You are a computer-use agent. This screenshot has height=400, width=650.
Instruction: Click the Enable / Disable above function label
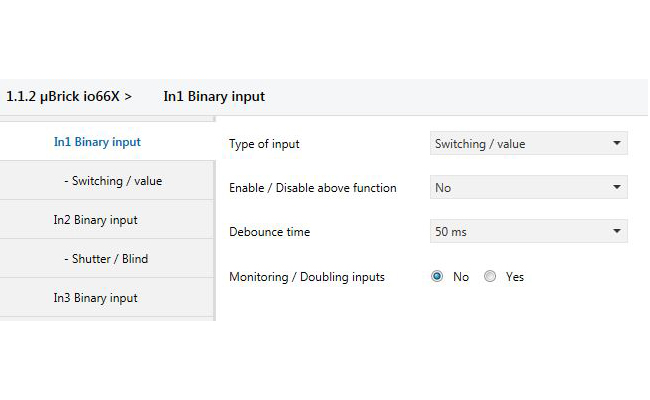click(312, 188)
